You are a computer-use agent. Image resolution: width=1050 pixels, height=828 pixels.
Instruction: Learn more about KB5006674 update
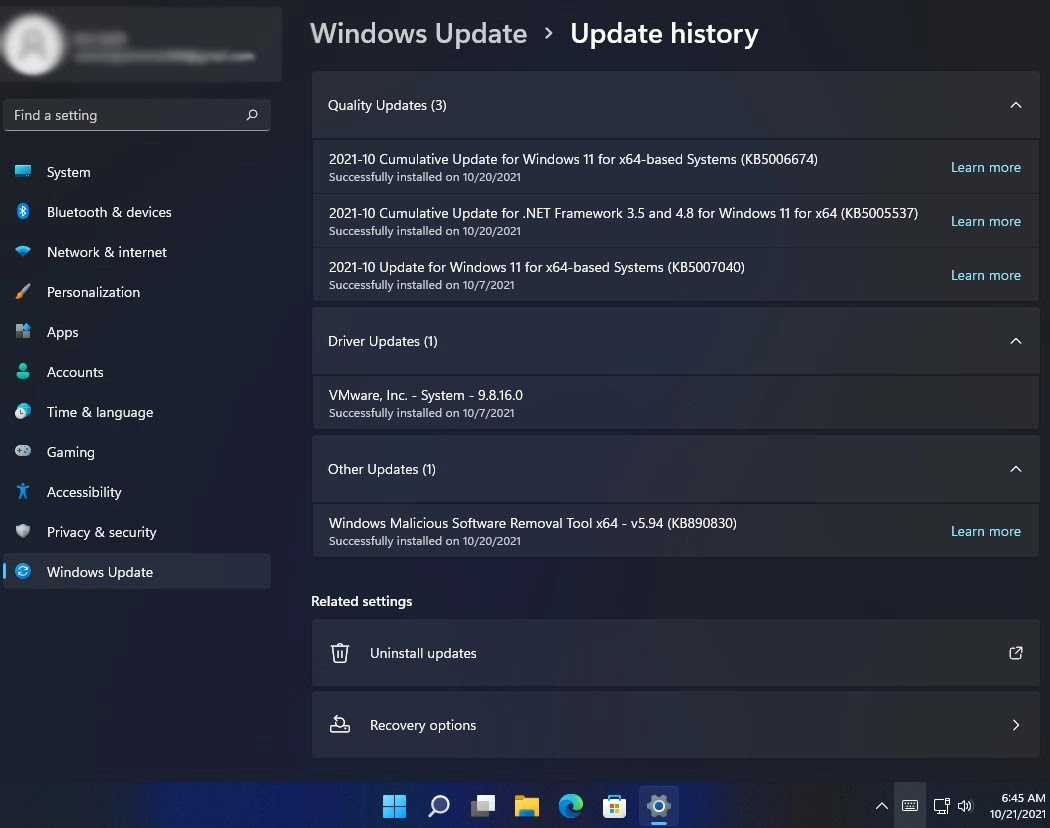986,167
